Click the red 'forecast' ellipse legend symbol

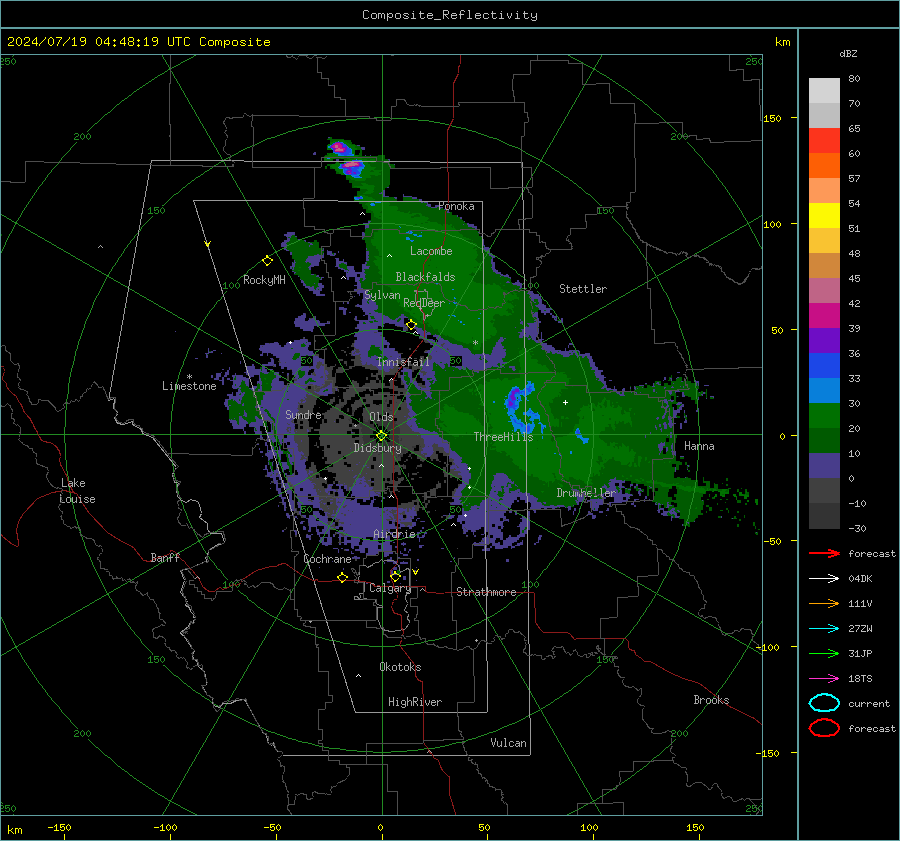click(824, 728)
